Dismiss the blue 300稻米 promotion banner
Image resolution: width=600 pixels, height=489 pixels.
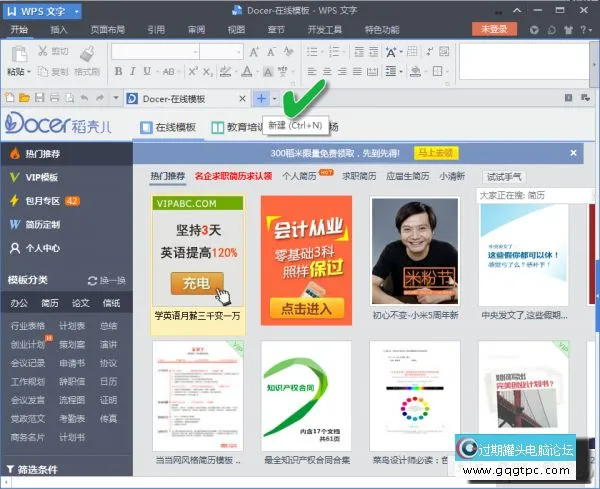point(573,153)
